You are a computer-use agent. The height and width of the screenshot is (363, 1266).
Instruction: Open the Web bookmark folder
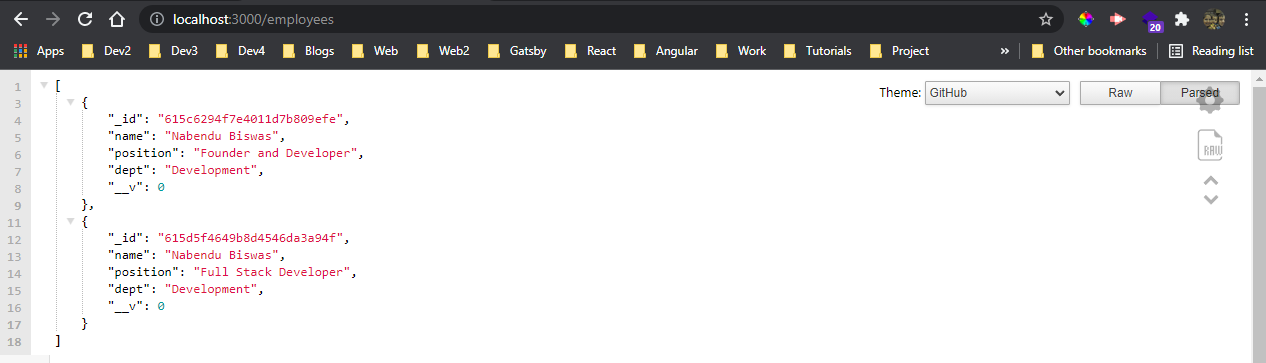tap(375, 50)
